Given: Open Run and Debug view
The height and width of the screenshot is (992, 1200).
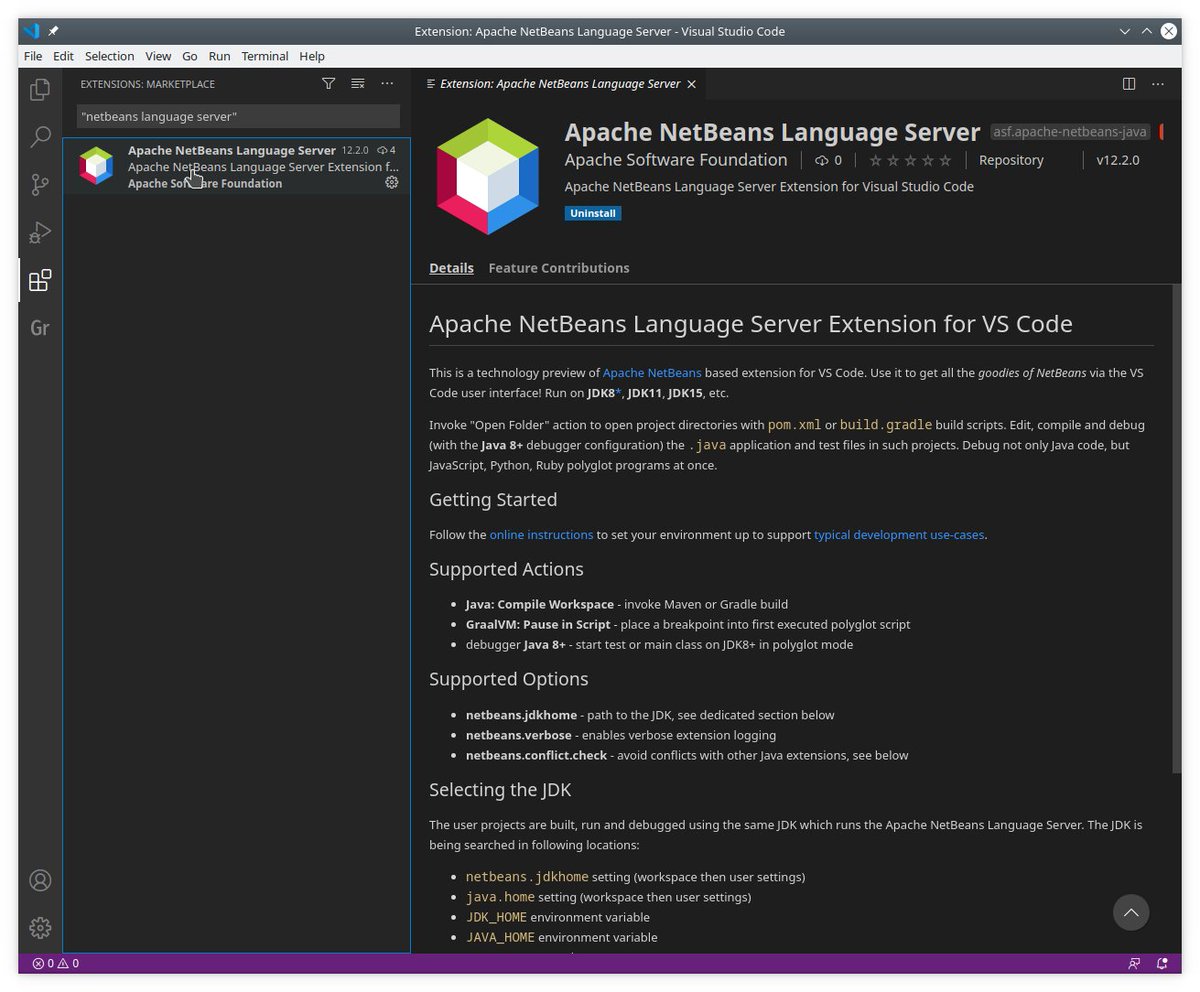Looking at the screenshot, I should [x=40, y=232].
